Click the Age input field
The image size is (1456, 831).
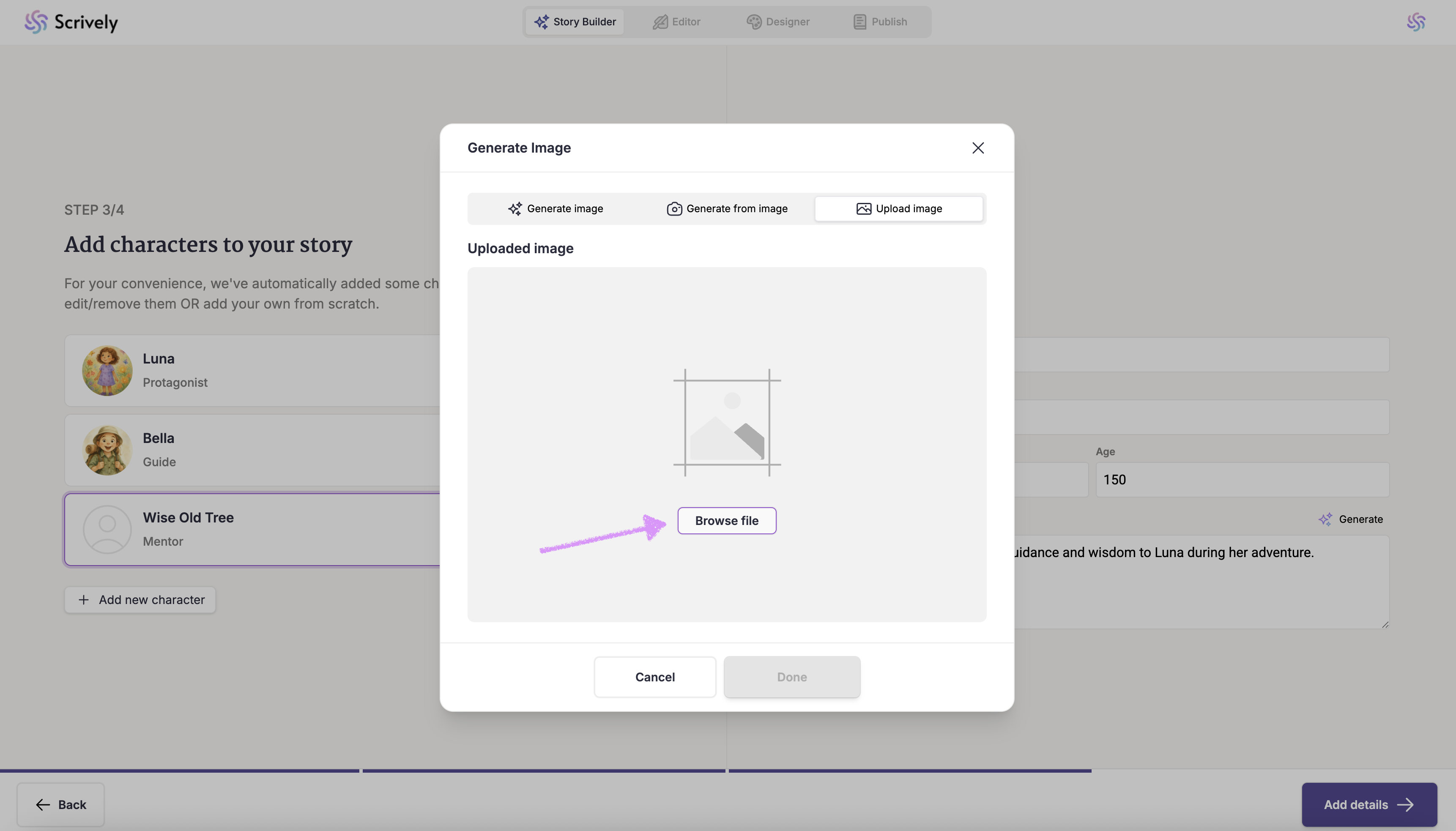[x=1242, y=479]
